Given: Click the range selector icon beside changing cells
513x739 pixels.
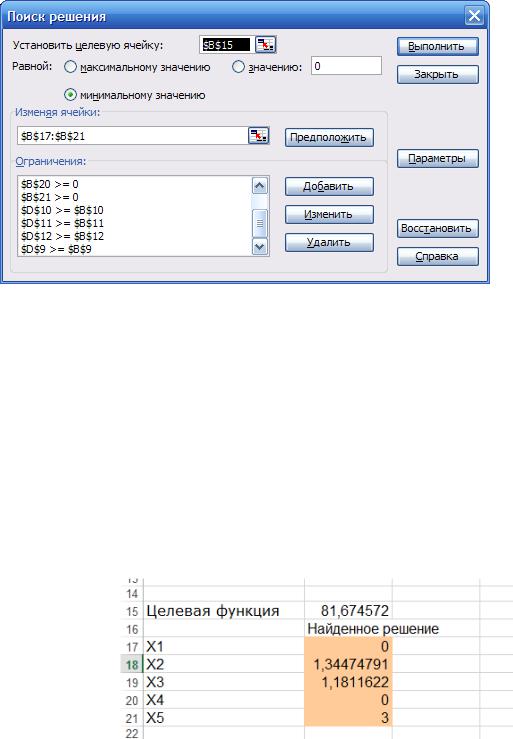Looking at the screenshot, I should click(258, 136).
